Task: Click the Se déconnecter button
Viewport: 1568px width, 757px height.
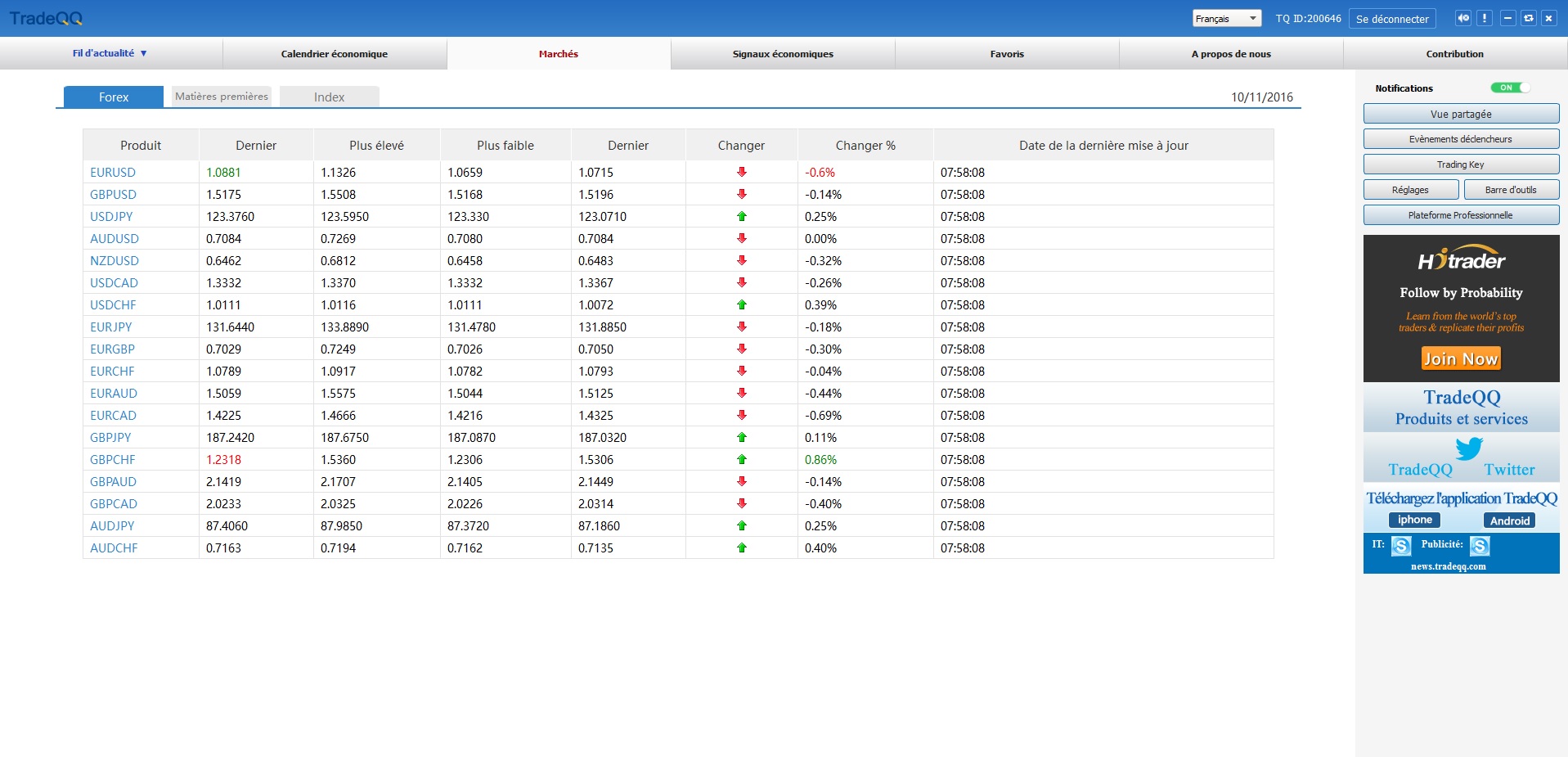Action: point(1392,19)
